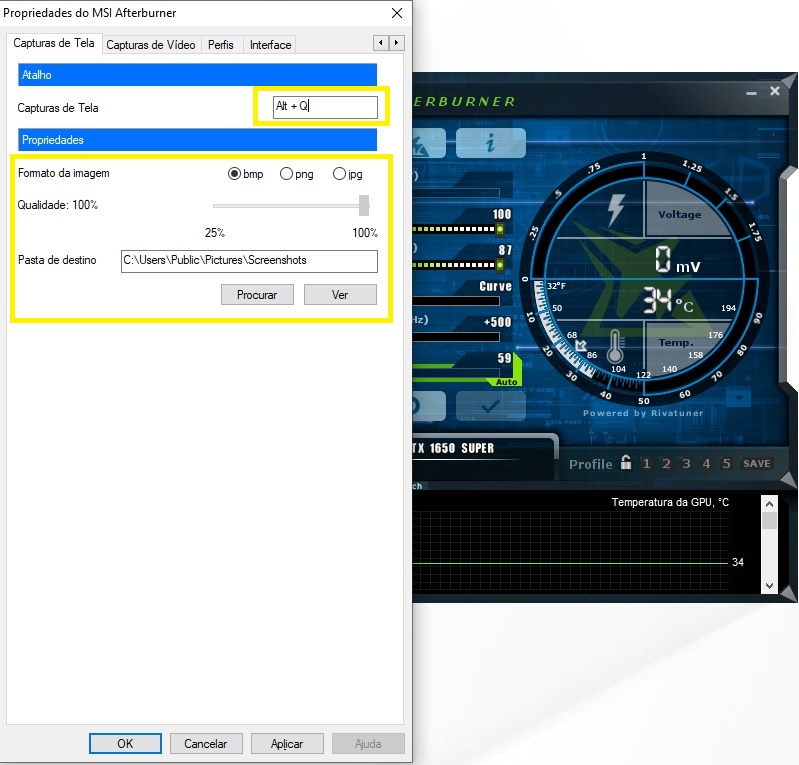Click the Voltage gauge panel

coord(680,215)
